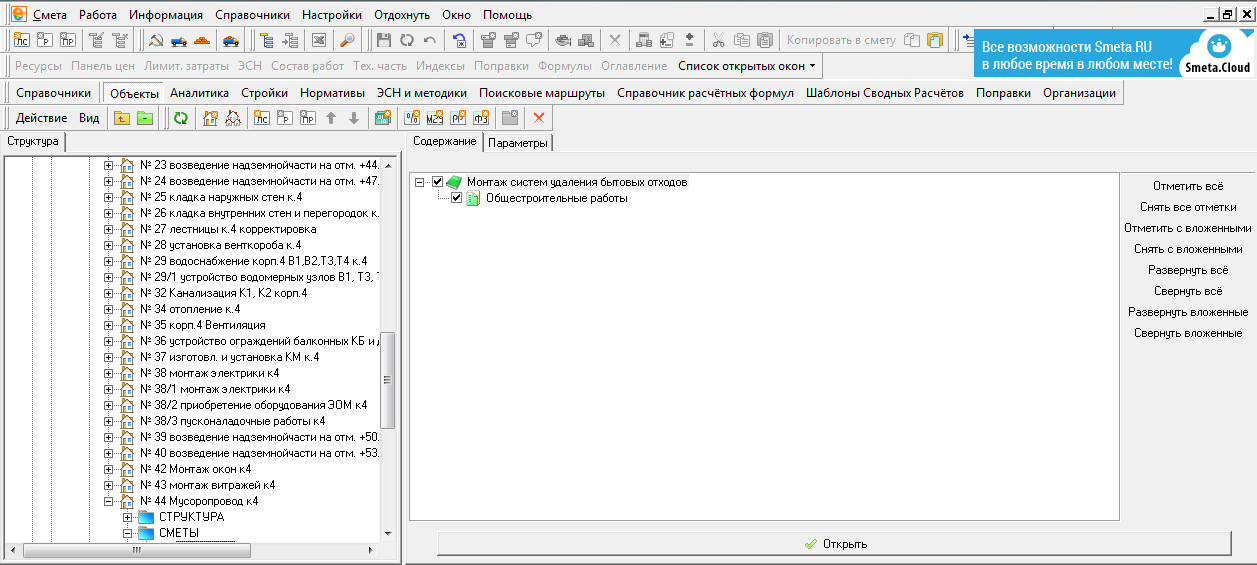Expand № 32 Канализация К1, К2 node

[109, 293]
